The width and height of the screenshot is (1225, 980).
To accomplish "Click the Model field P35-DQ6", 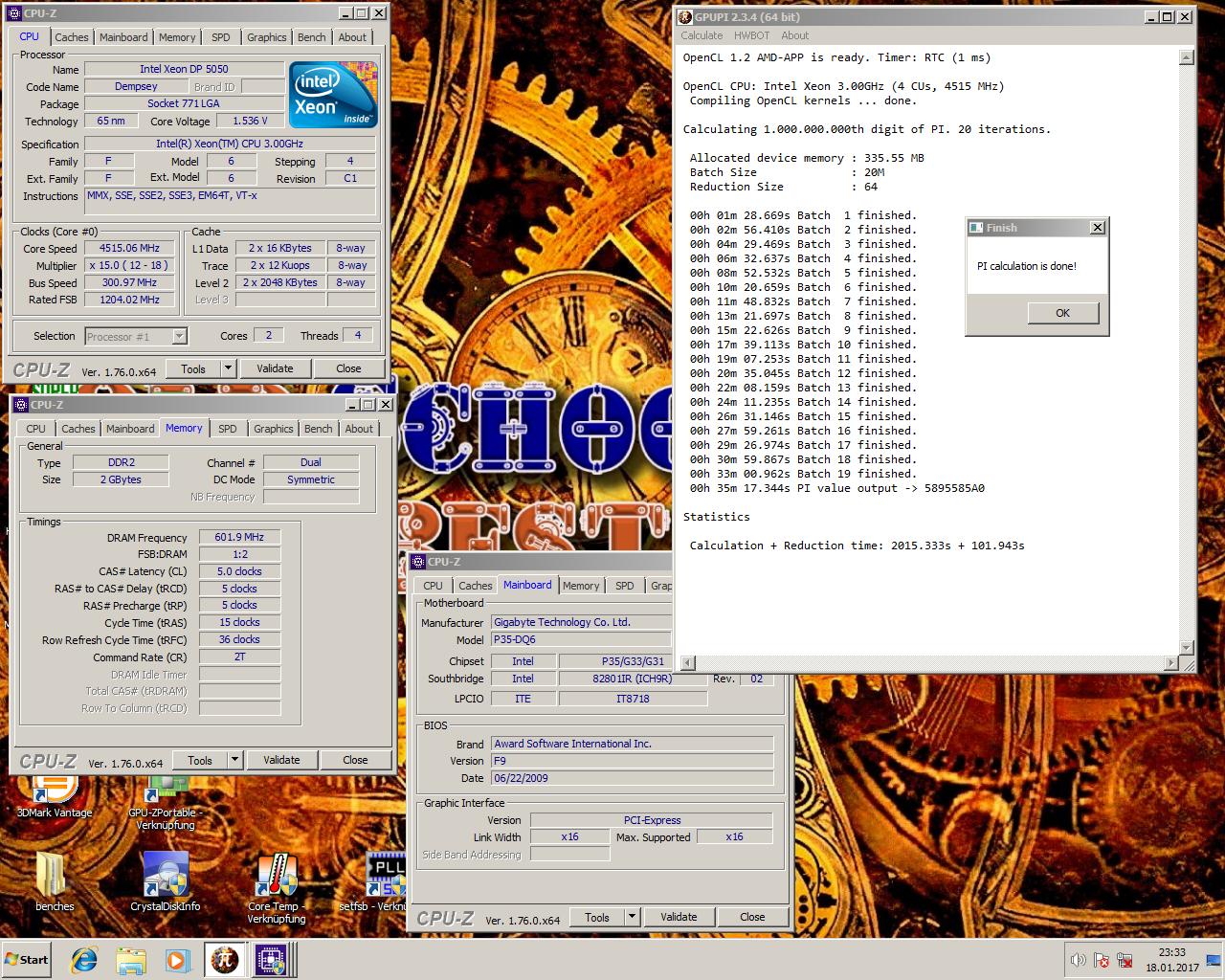I will click(581, 639).
